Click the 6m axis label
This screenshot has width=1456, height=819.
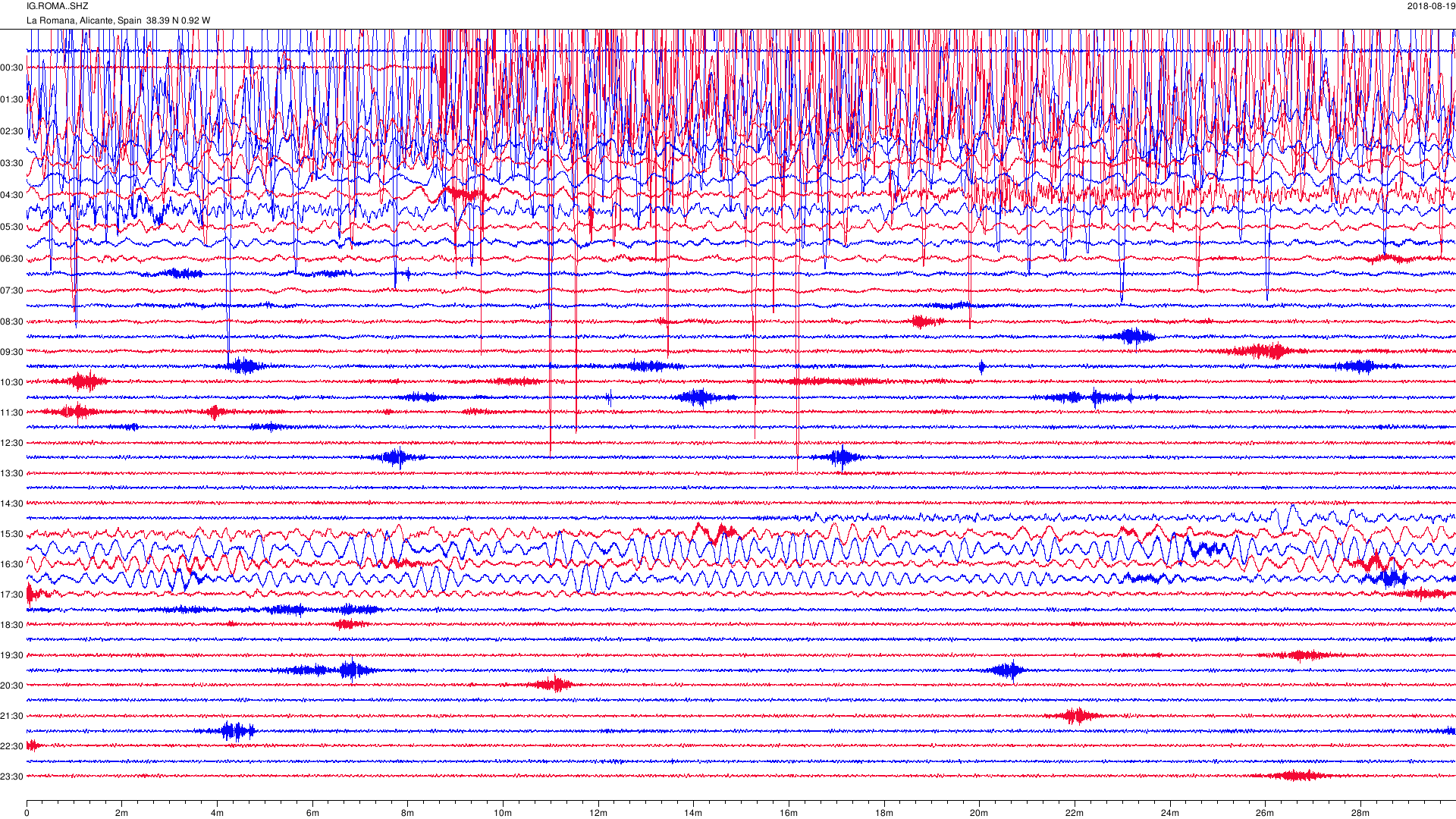[x=312, y=813]
